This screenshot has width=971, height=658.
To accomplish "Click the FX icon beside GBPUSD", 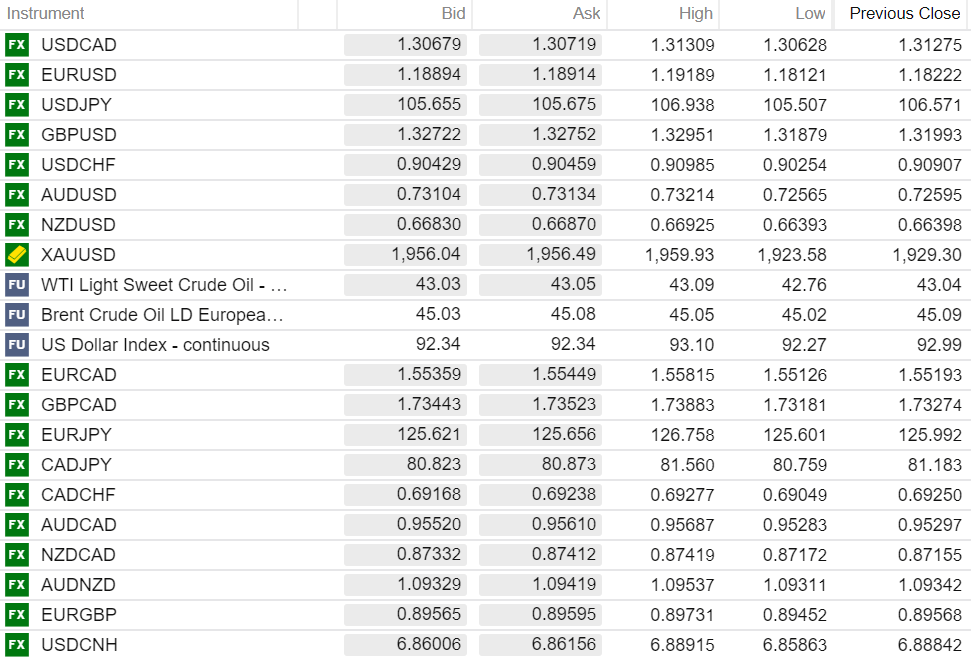I will point(16,135).
